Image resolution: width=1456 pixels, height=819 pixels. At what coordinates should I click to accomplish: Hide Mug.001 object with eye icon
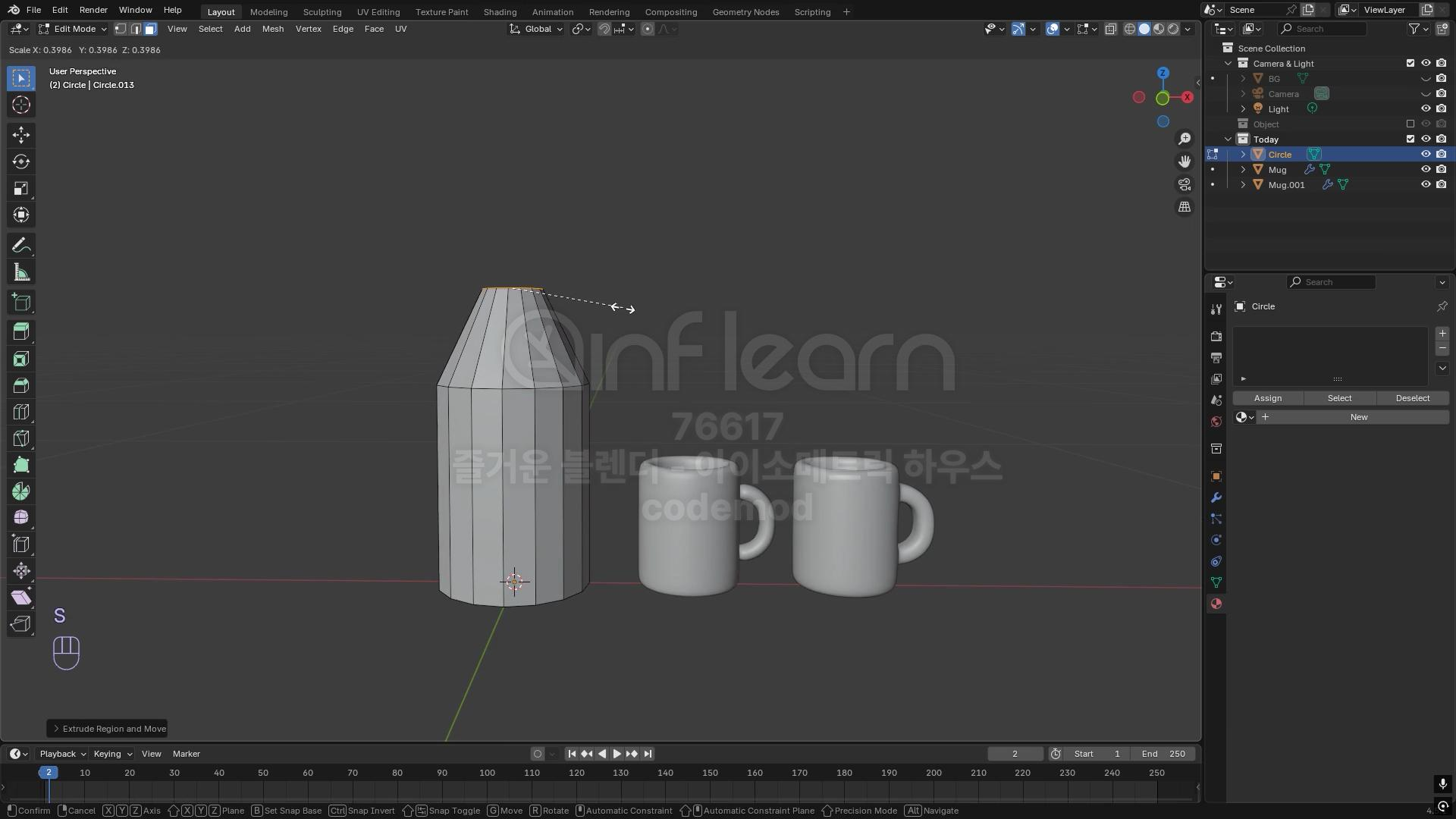(x=1426, y=185)
